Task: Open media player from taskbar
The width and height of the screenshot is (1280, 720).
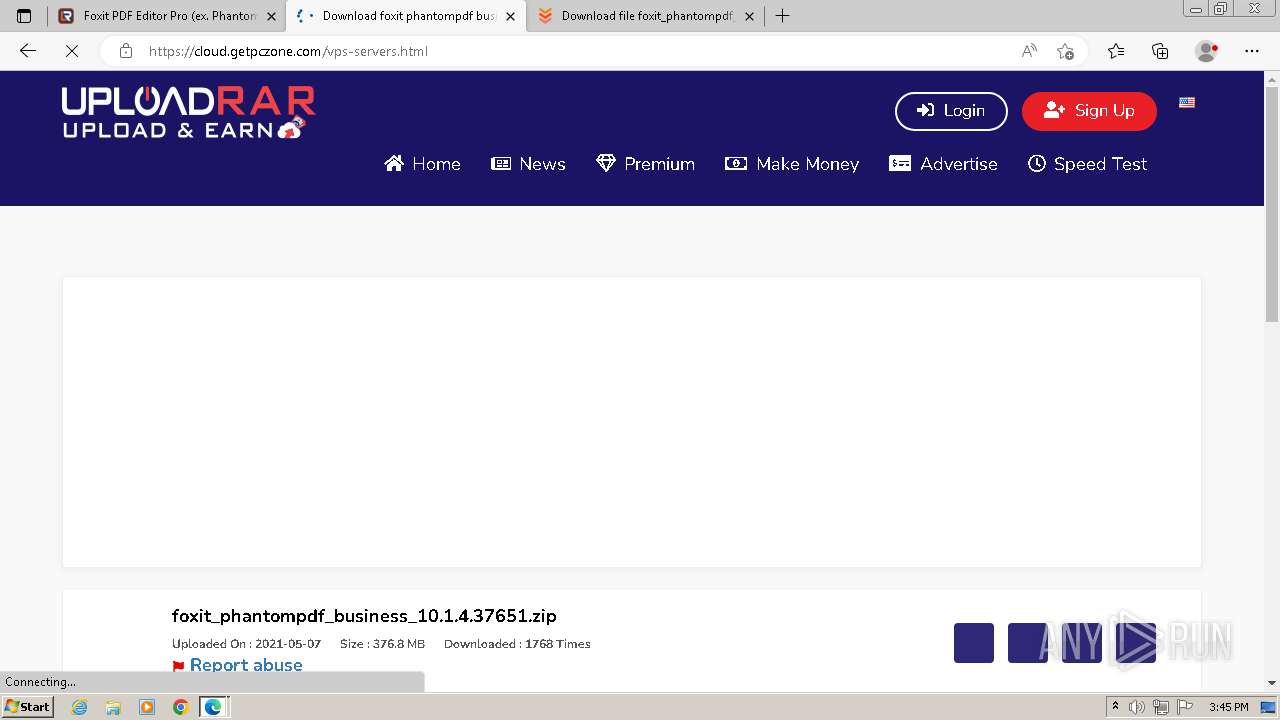Action: tap(147, 707)
